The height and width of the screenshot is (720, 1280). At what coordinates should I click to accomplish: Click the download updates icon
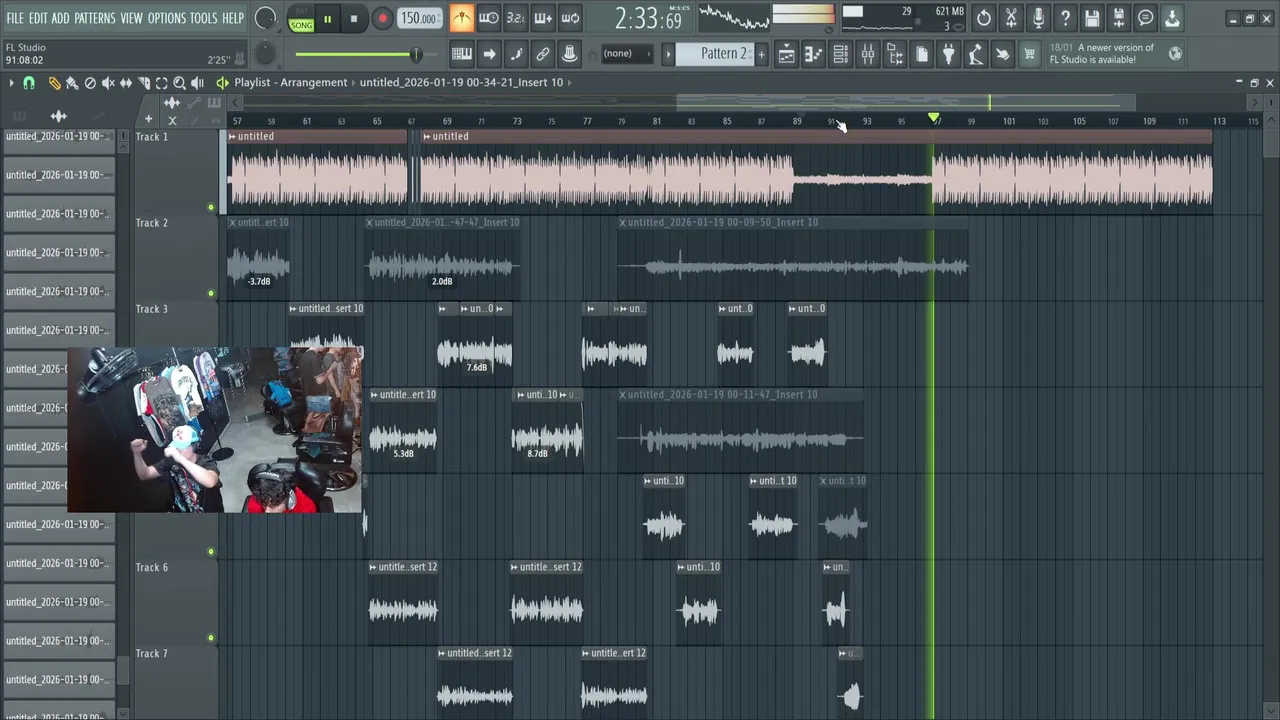pos(1172,18)
